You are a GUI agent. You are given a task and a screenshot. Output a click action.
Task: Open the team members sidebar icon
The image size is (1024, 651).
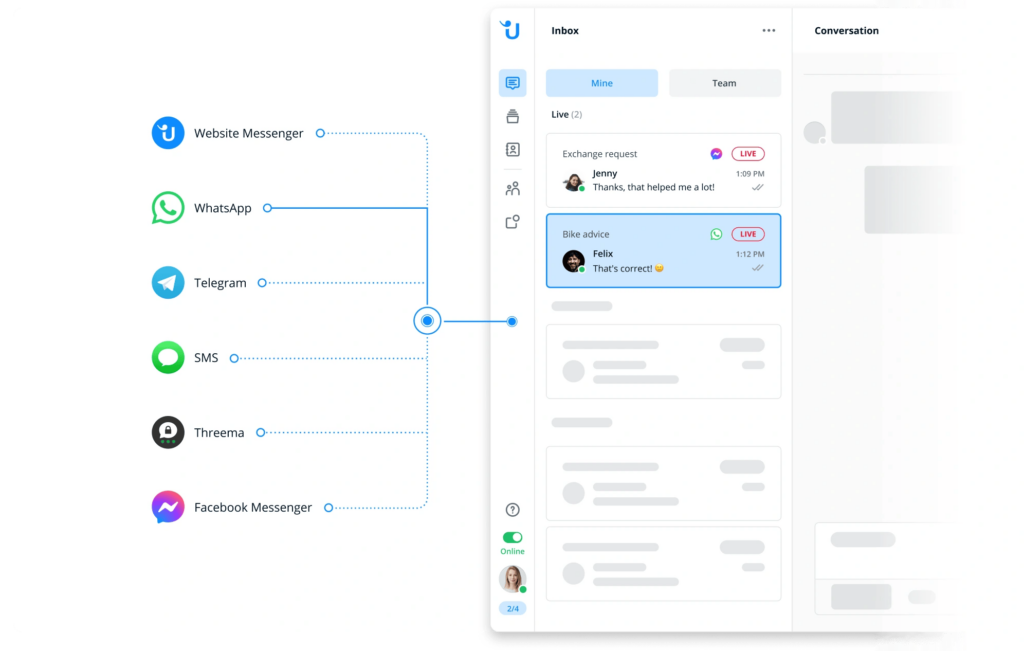512,188
